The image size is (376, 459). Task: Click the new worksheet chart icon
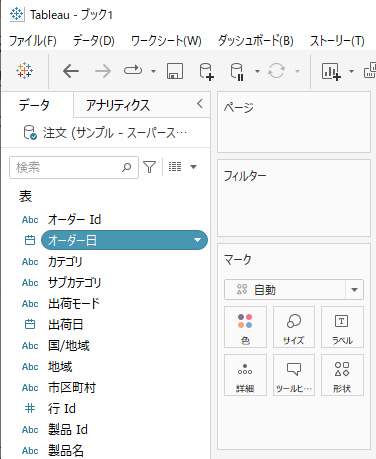(331, 71)
